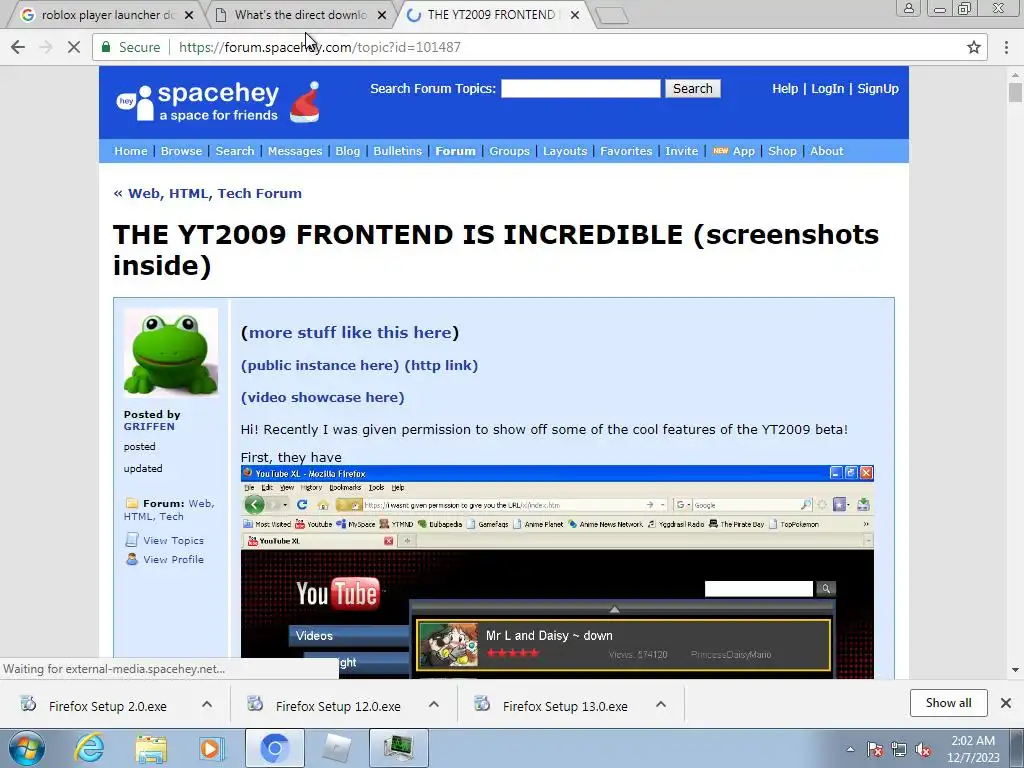This screenshot has width=1024, height=768.
Task: Click the Show all downloads button
Action: pos(948,703)
